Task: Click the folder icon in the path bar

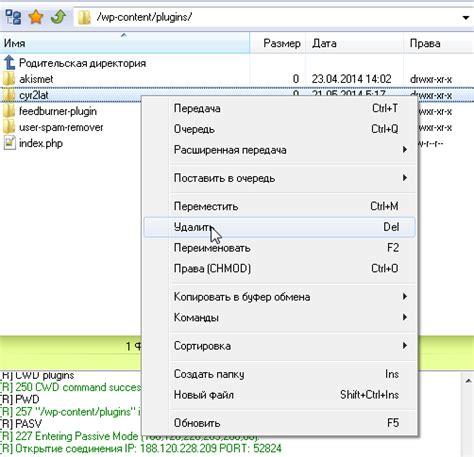Action: pos(84,17)
